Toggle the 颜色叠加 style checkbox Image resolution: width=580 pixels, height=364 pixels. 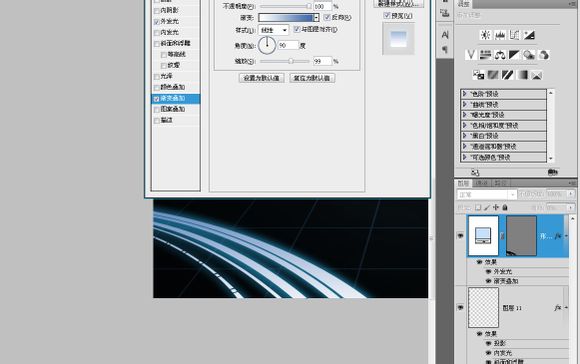click(x=156, y=88)
